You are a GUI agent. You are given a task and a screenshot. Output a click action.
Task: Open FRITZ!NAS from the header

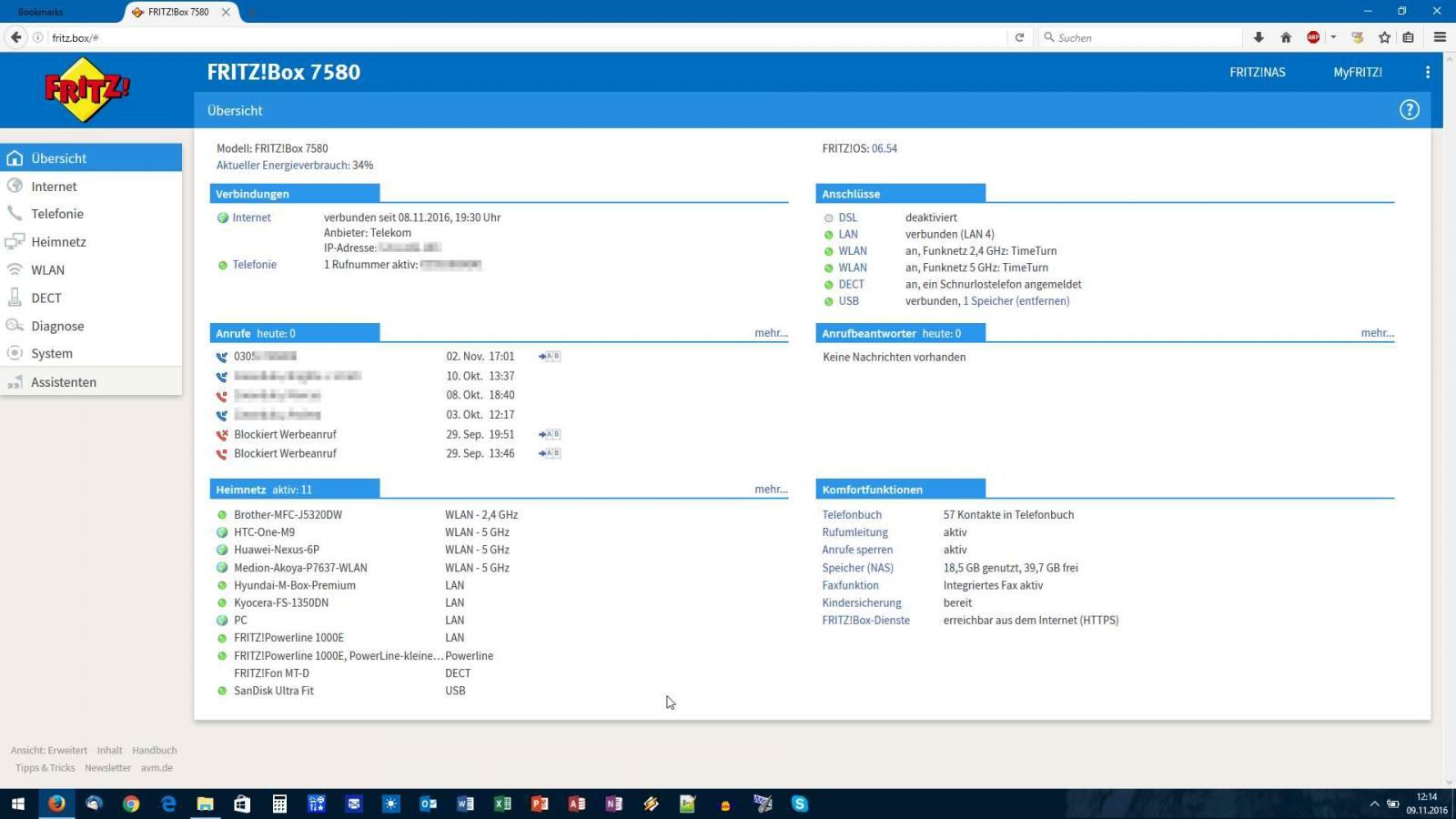1257,72
